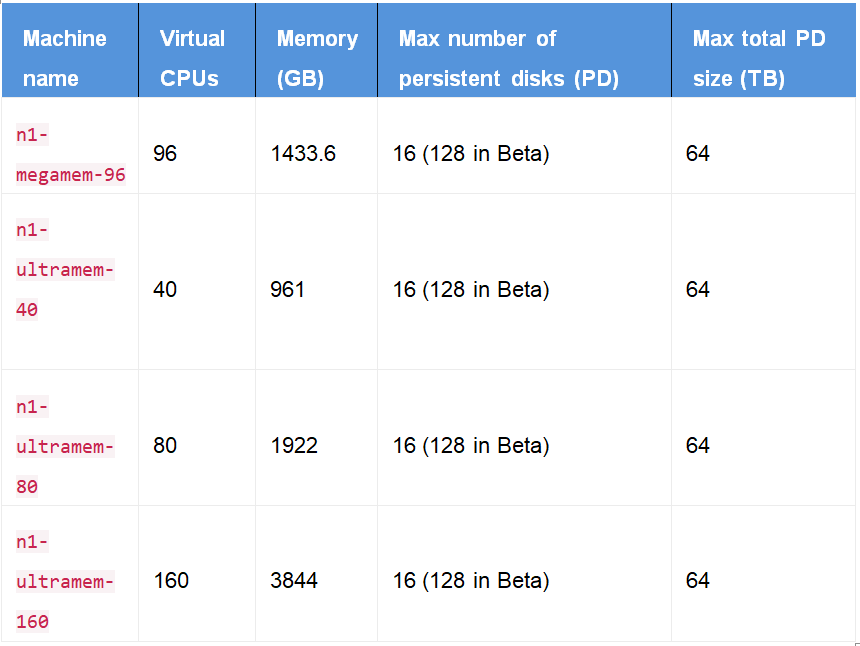
Task: Click persistent disks value in n1-megamem-96 row
Action: [471, 154]
